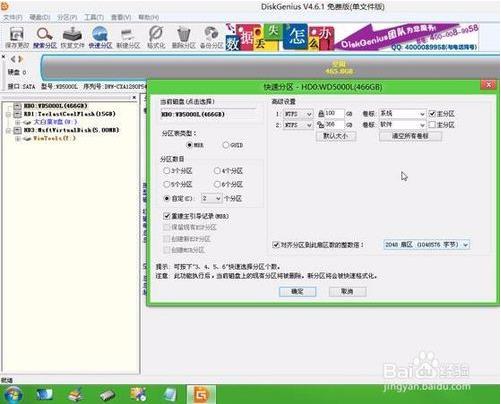Viewport: 501px width, 404px height.
Task: Open the 查看(V) menu
Action: [x=121, y=17]
